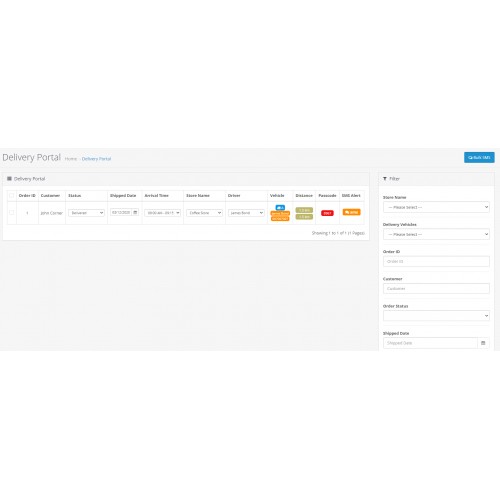Open the Status dropdown for John Corner
This screenshot has height=500, width=500.
click(86, 213)
